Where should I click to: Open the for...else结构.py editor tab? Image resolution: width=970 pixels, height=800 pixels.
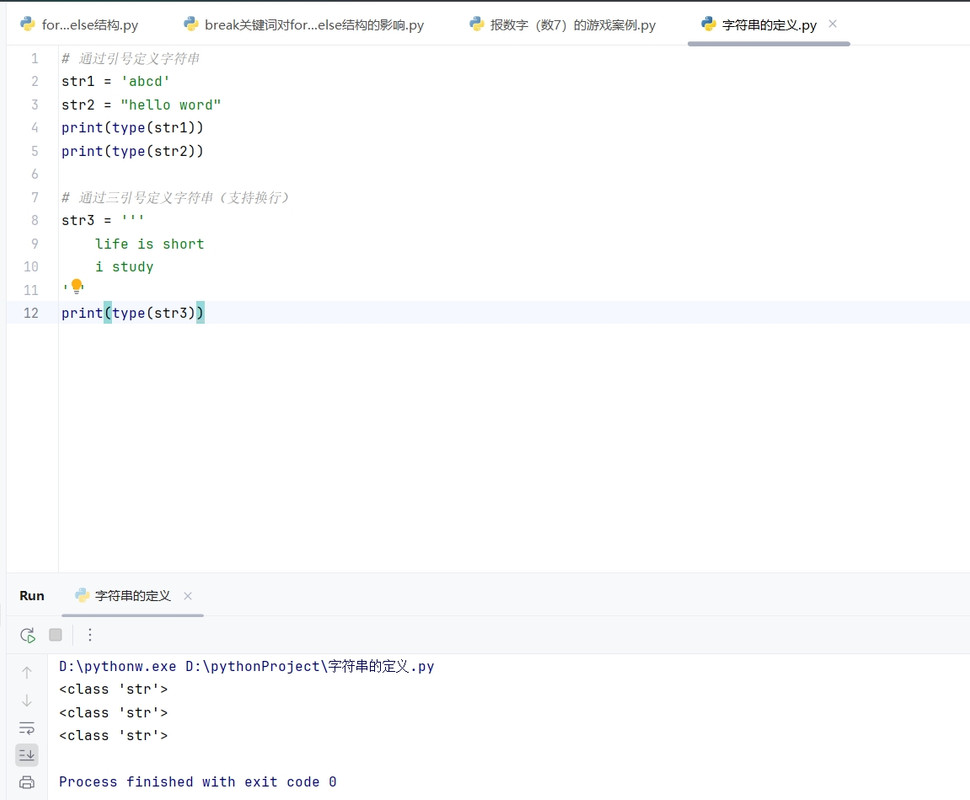[79, 25]
